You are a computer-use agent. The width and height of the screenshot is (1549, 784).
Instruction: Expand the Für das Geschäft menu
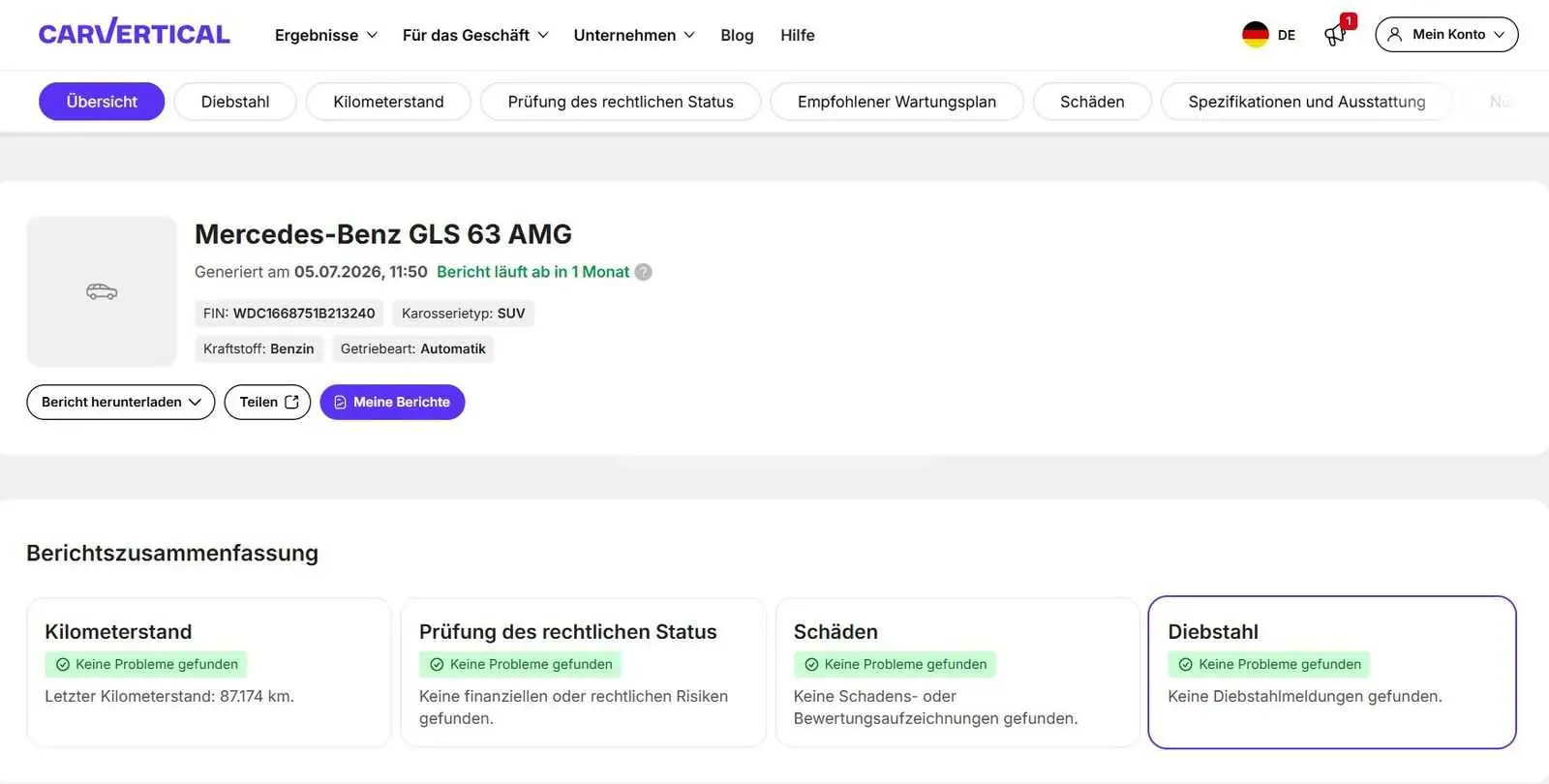[475, 35]
